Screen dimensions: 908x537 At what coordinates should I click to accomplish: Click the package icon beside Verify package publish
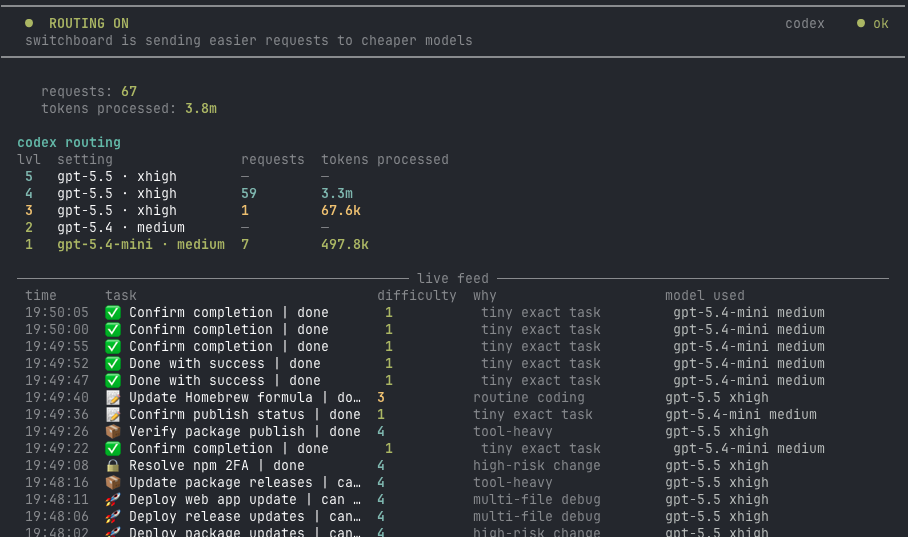113,432
